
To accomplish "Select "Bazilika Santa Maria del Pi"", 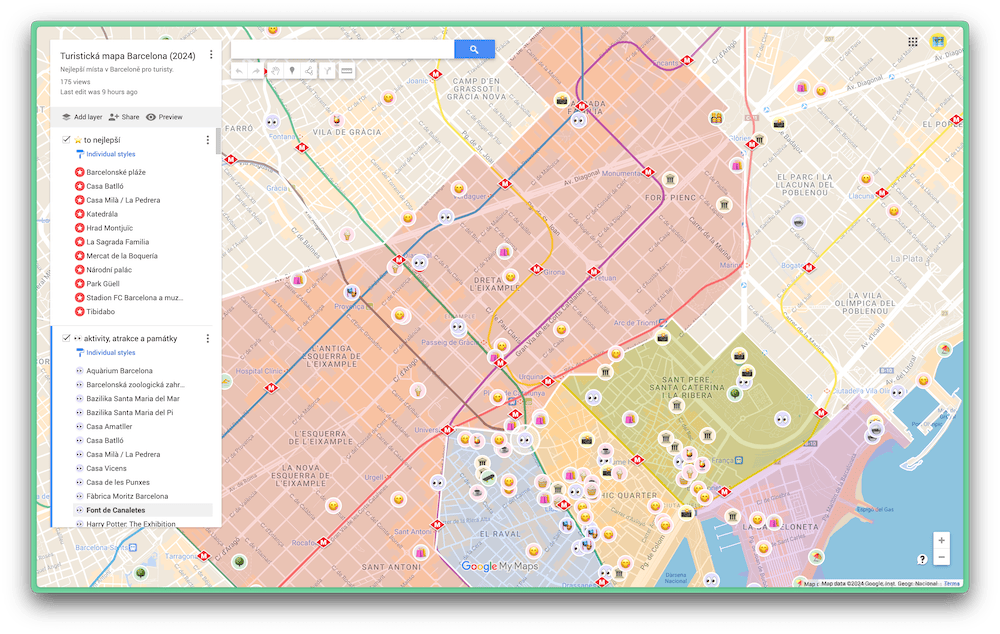I will pyautogui.click(x=129, y=413).
